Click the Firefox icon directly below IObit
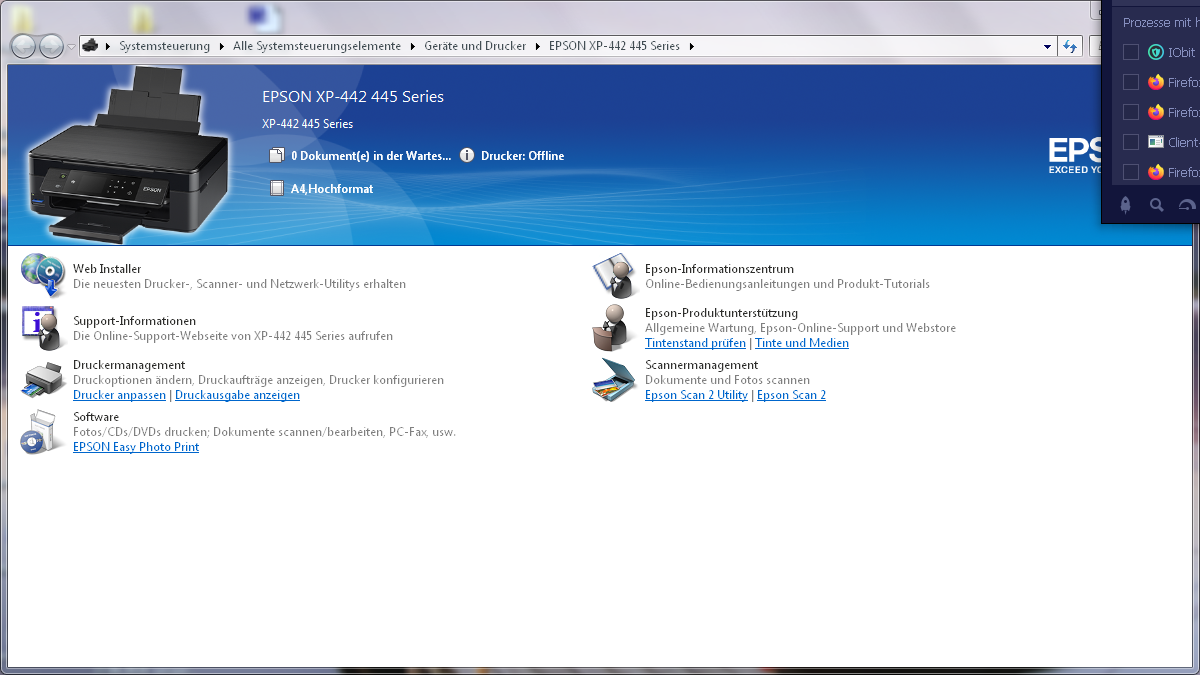Screen dimensions: 1200x675 (x=1156, y=82)
